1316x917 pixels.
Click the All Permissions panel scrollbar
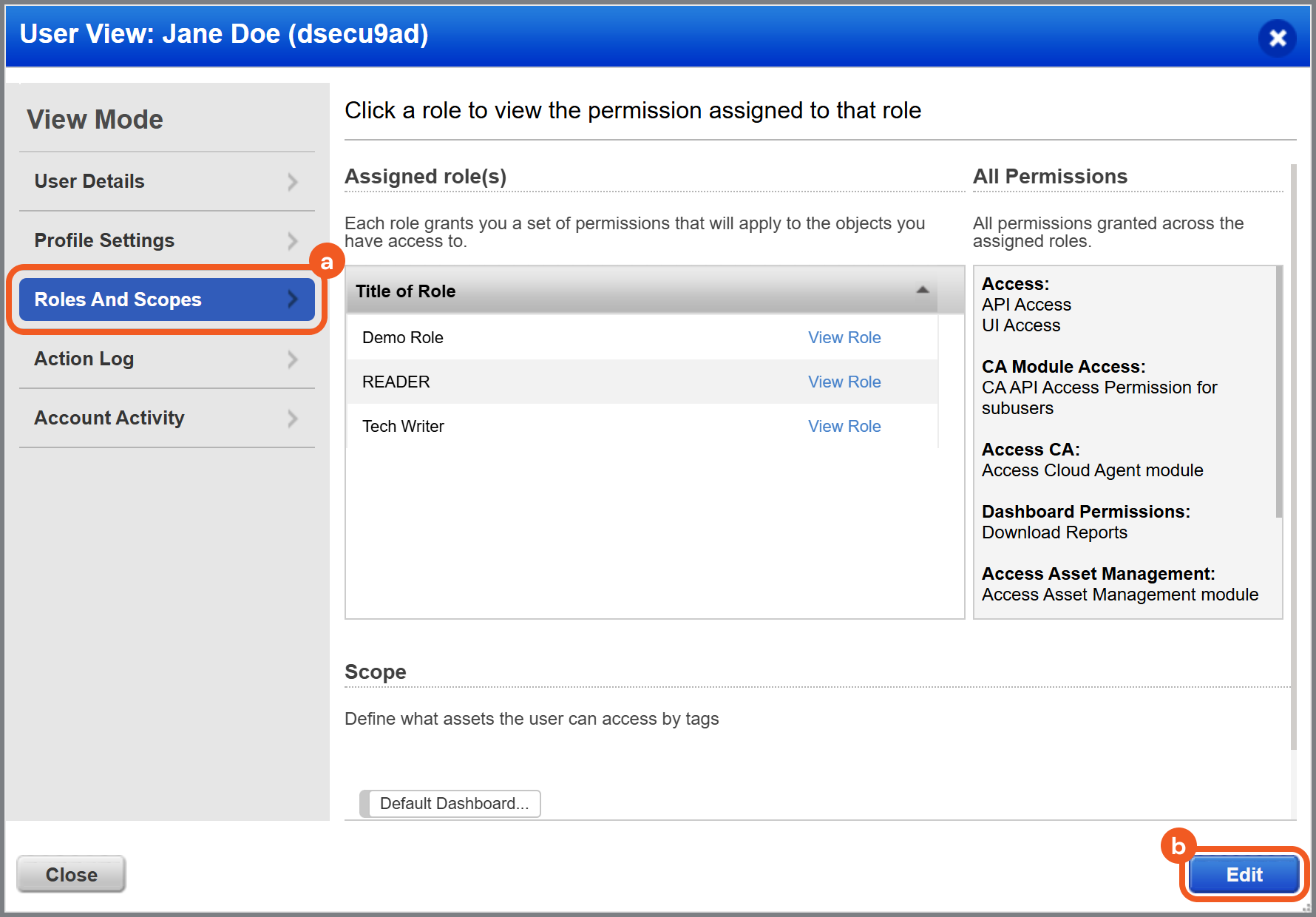tap(1278, 392)
